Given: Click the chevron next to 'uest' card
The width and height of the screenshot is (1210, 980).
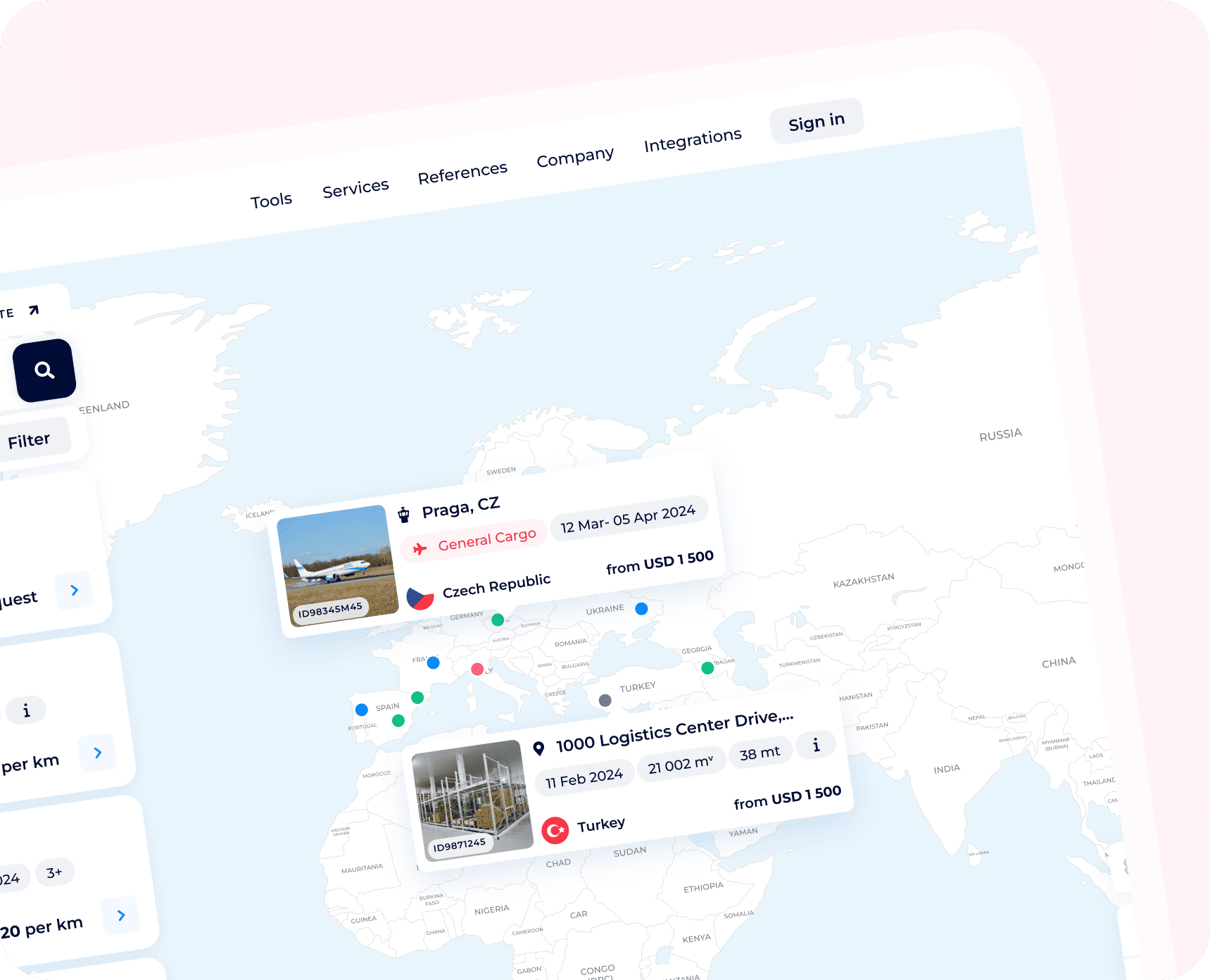Looking at the screenshot, I should point(75,590).
